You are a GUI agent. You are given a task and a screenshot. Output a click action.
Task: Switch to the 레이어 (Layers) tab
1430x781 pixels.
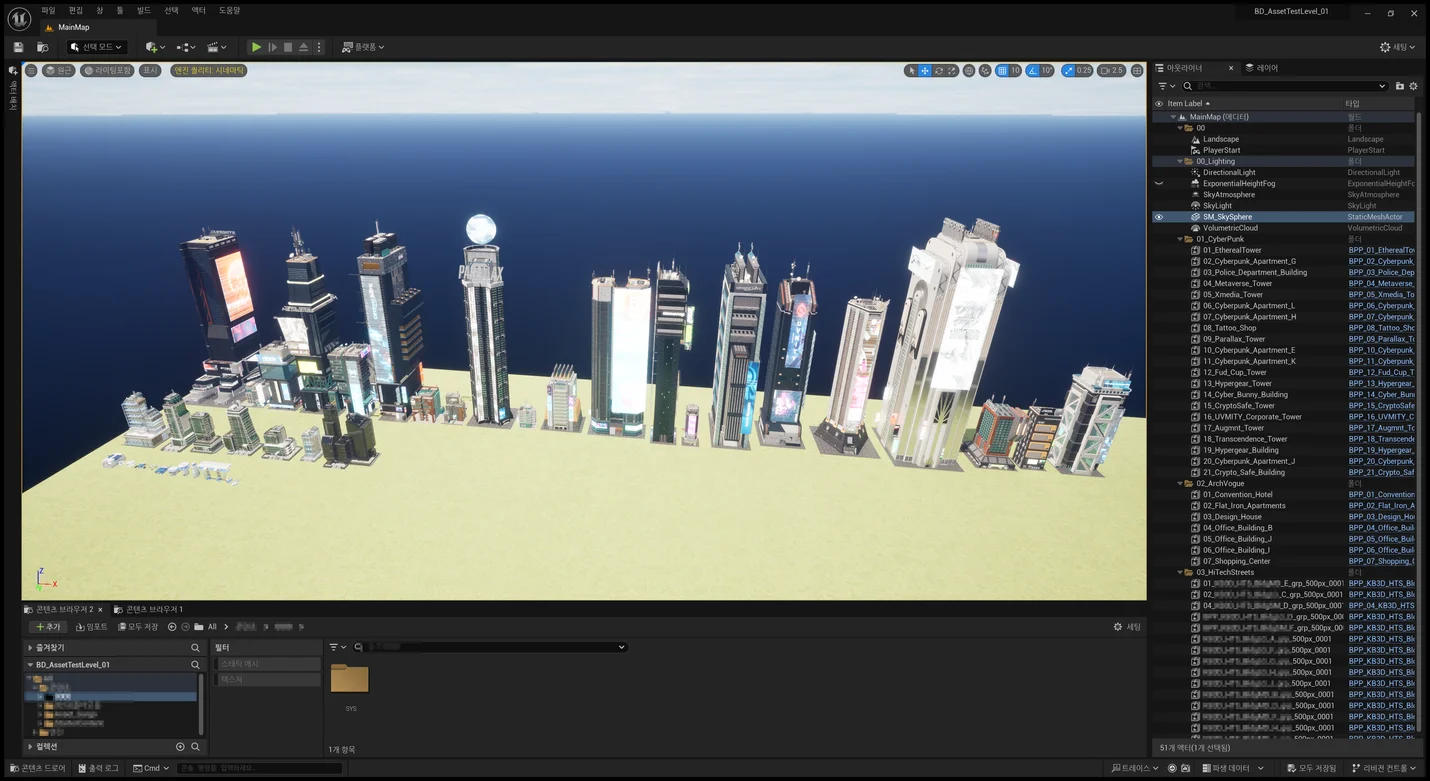point(1262,68)
